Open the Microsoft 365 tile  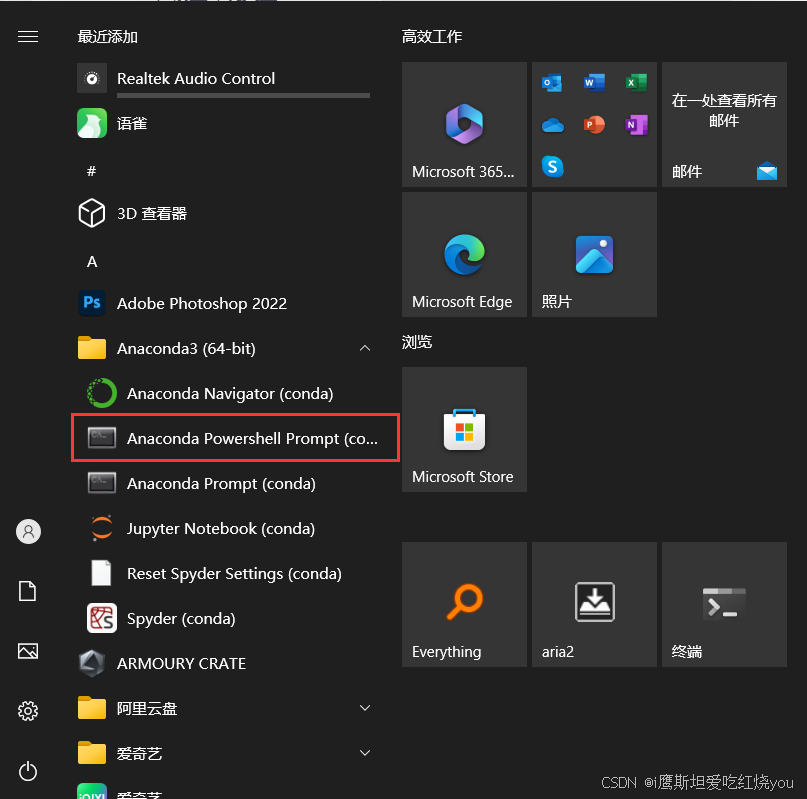[x=464, y=124]
